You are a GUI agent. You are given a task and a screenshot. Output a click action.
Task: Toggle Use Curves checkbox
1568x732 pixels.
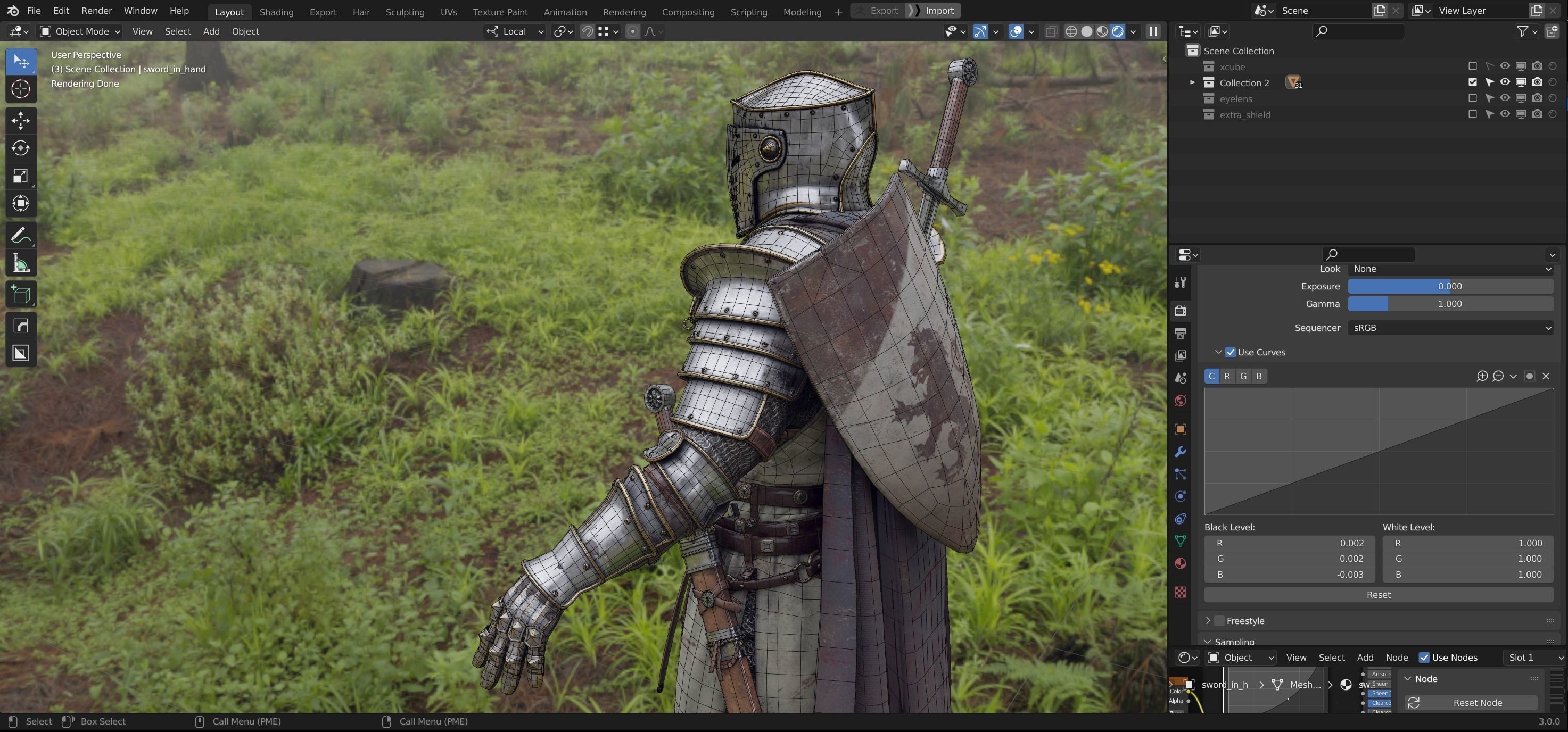[1231, 352]
